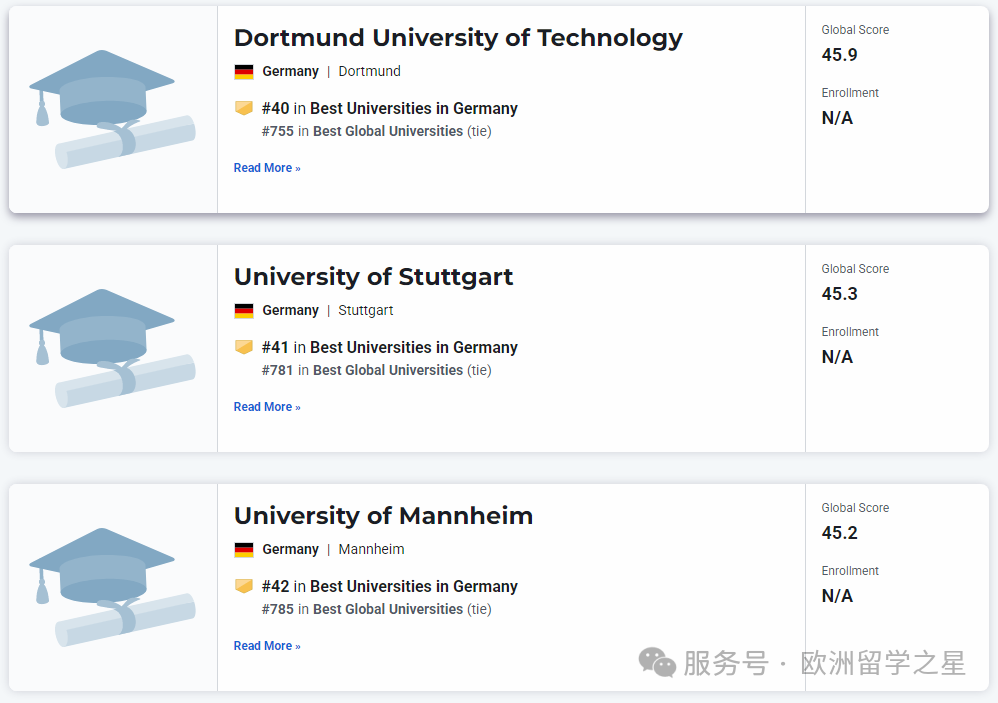Click the #40 ranking badge icon
The image size is (998, 703).
click(x=244, y=108)
